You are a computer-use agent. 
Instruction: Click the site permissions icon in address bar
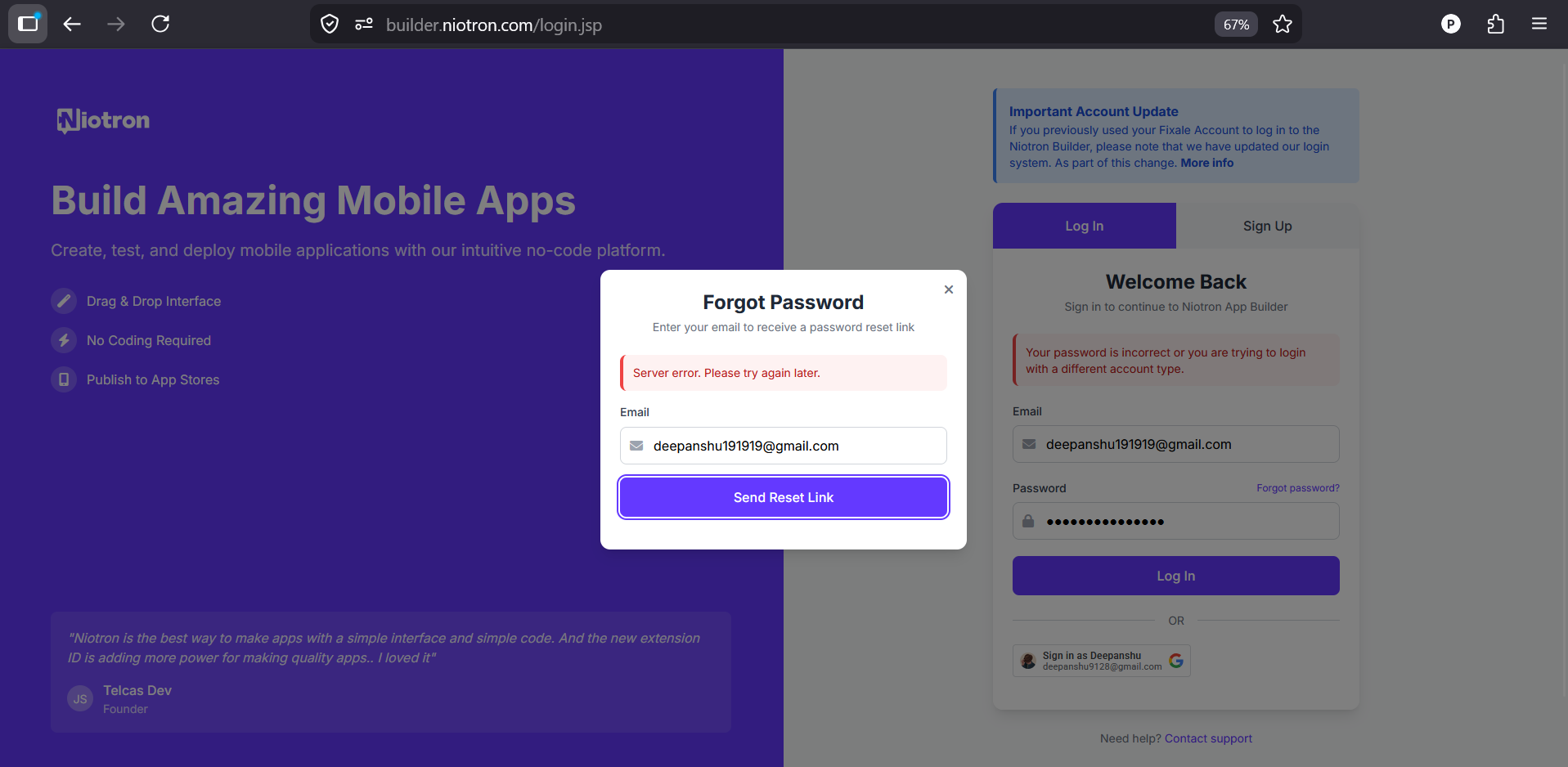click(364, 25)
